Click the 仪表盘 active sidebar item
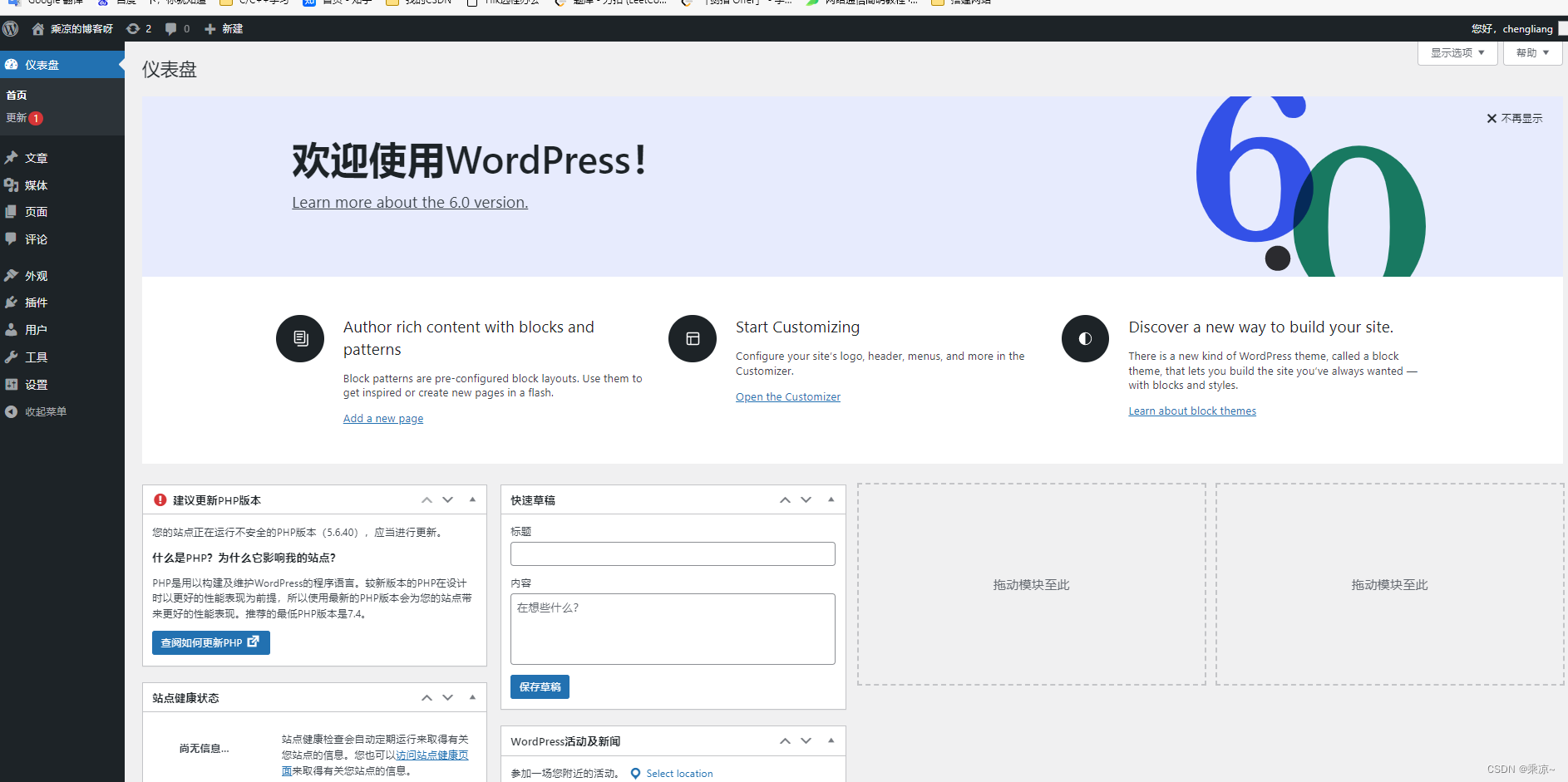The width and height of the screenshot is (1568, 782). point(62,65)
